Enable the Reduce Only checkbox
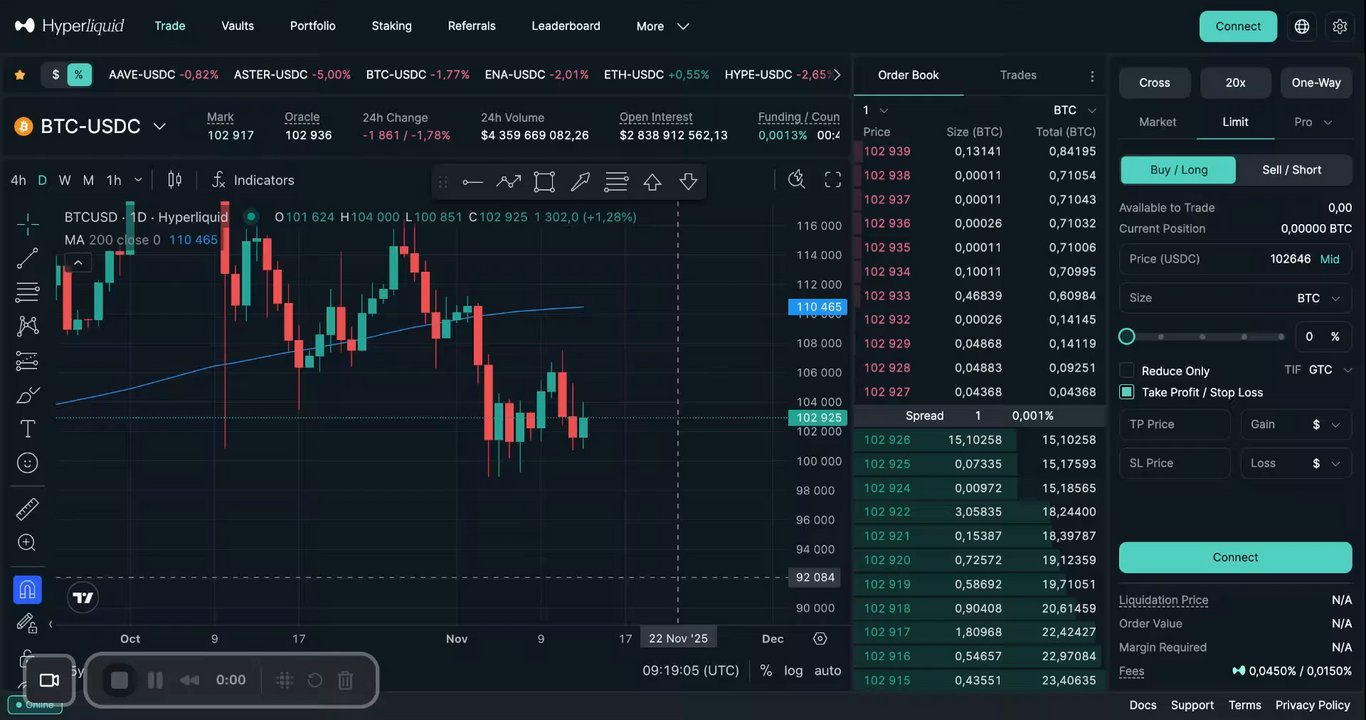Image resolution: width=1366 pixels, height=720 pixels. [x=1127, y=371]
